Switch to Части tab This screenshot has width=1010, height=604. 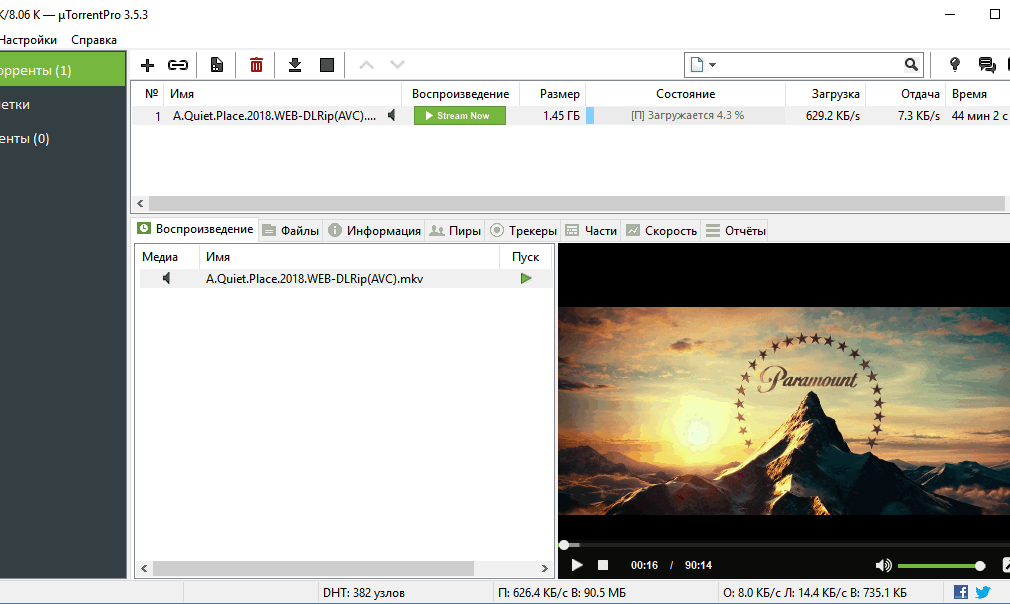591,231
